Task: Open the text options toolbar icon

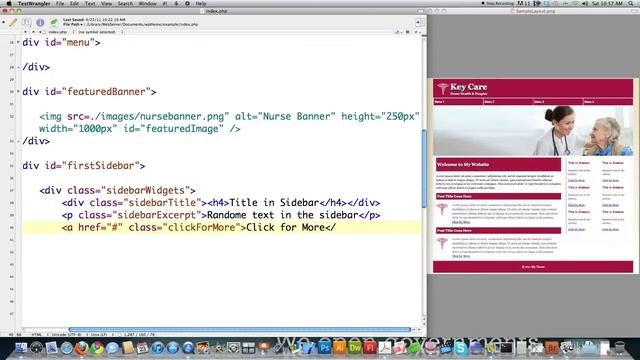Action: 27,22
